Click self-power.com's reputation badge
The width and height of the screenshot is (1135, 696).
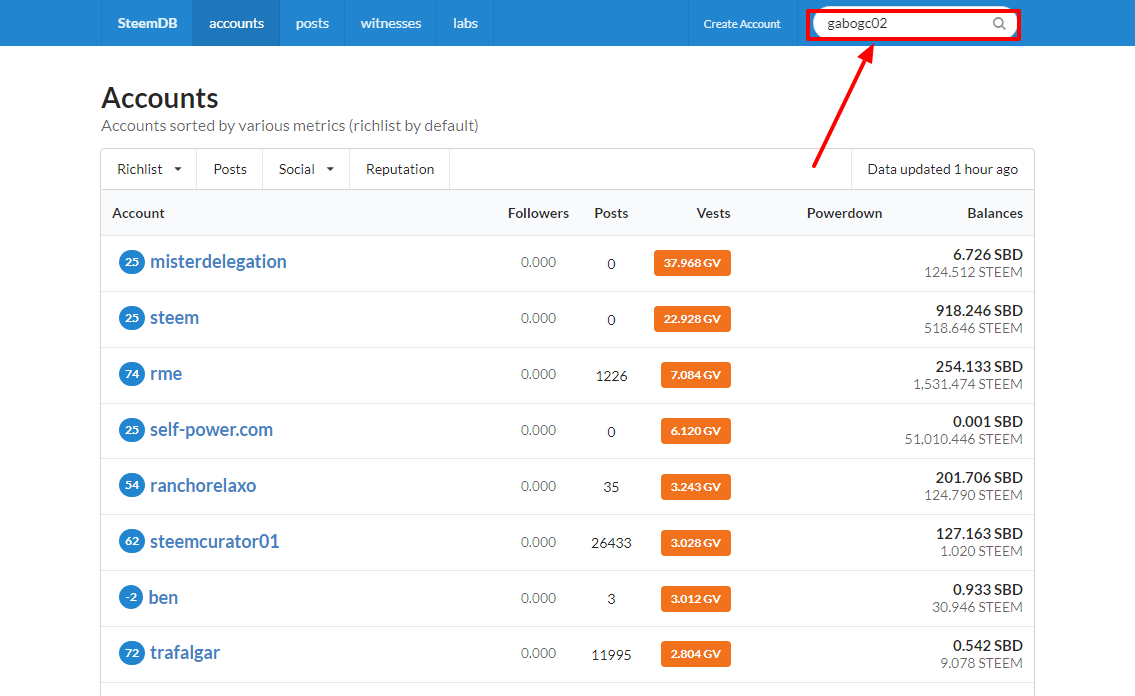coord(132,430)
